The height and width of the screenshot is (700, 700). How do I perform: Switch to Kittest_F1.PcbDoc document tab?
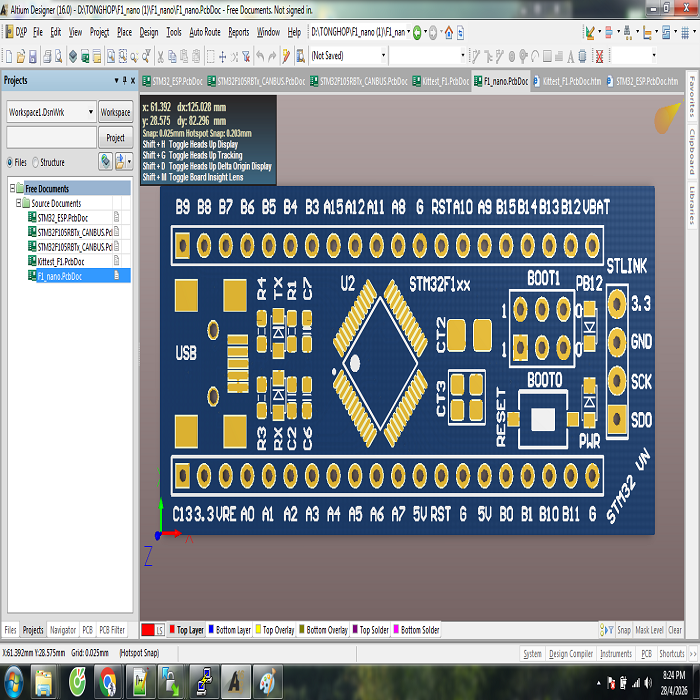pos(441,81)
